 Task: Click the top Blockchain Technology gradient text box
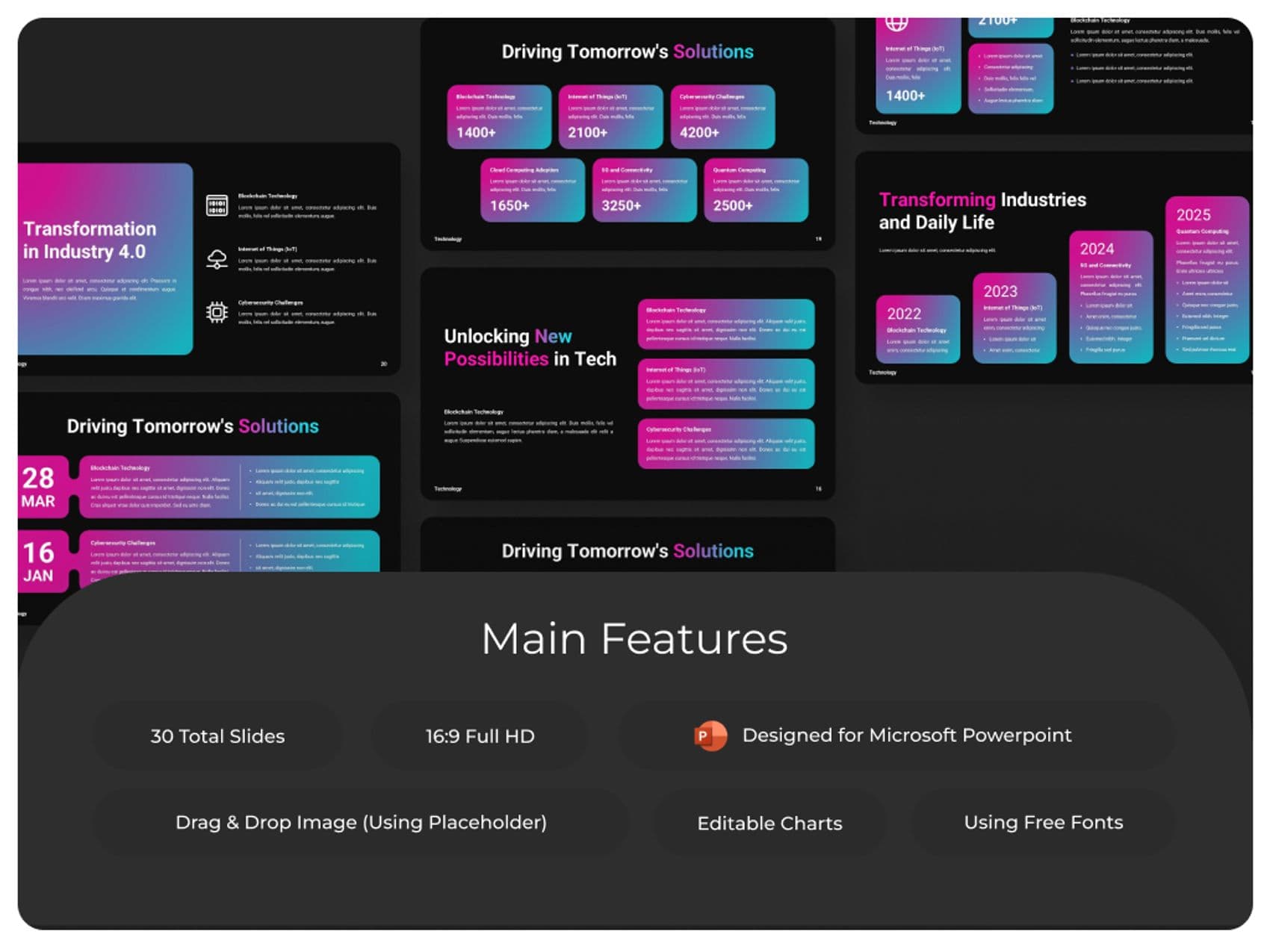pyautogui.click(x=726, y=324)
